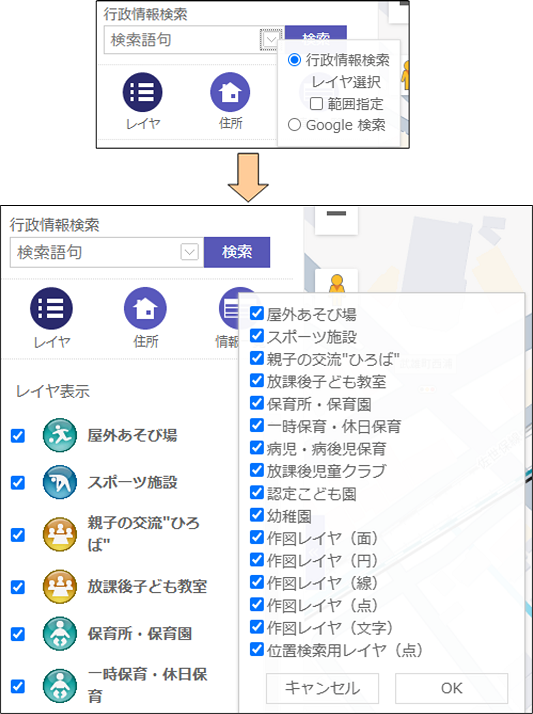This screenshot has height=714, width=533.
Task: Open the search options dropdown arrow in the lower panel
Action: click(x=189, y=252)
